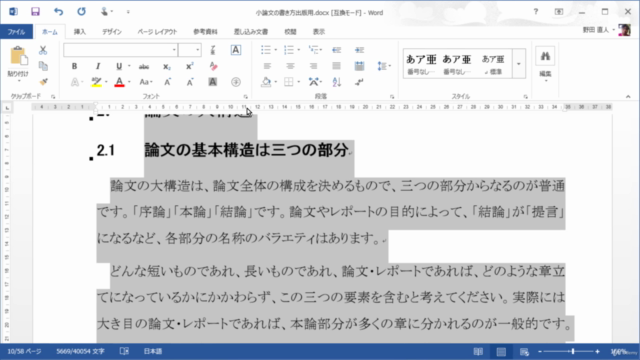Screen dimensions: 640x360
Task: Open the Font dialog launcher
Action: click(245, 97)
